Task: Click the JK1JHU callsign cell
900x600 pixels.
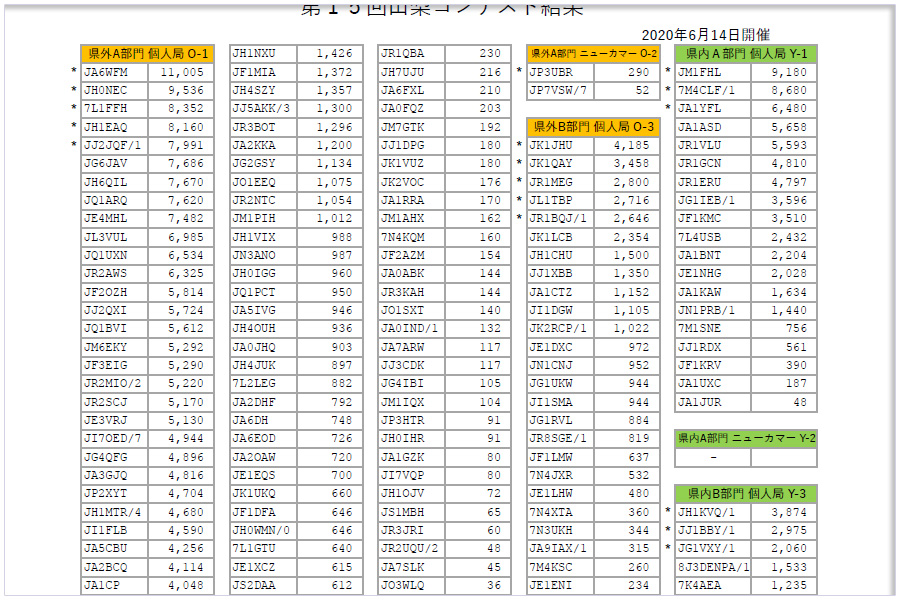Action: tap(551, 145)
